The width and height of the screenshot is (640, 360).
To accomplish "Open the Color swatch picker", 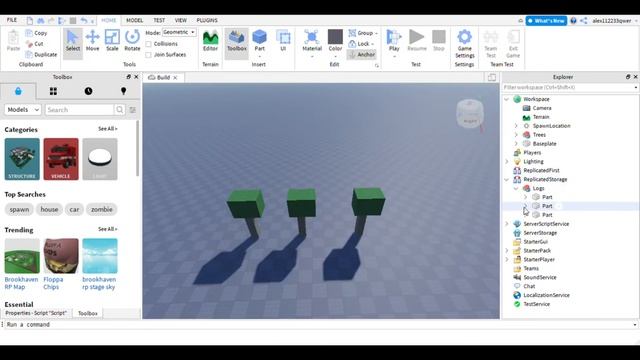I will coord(335,41).
